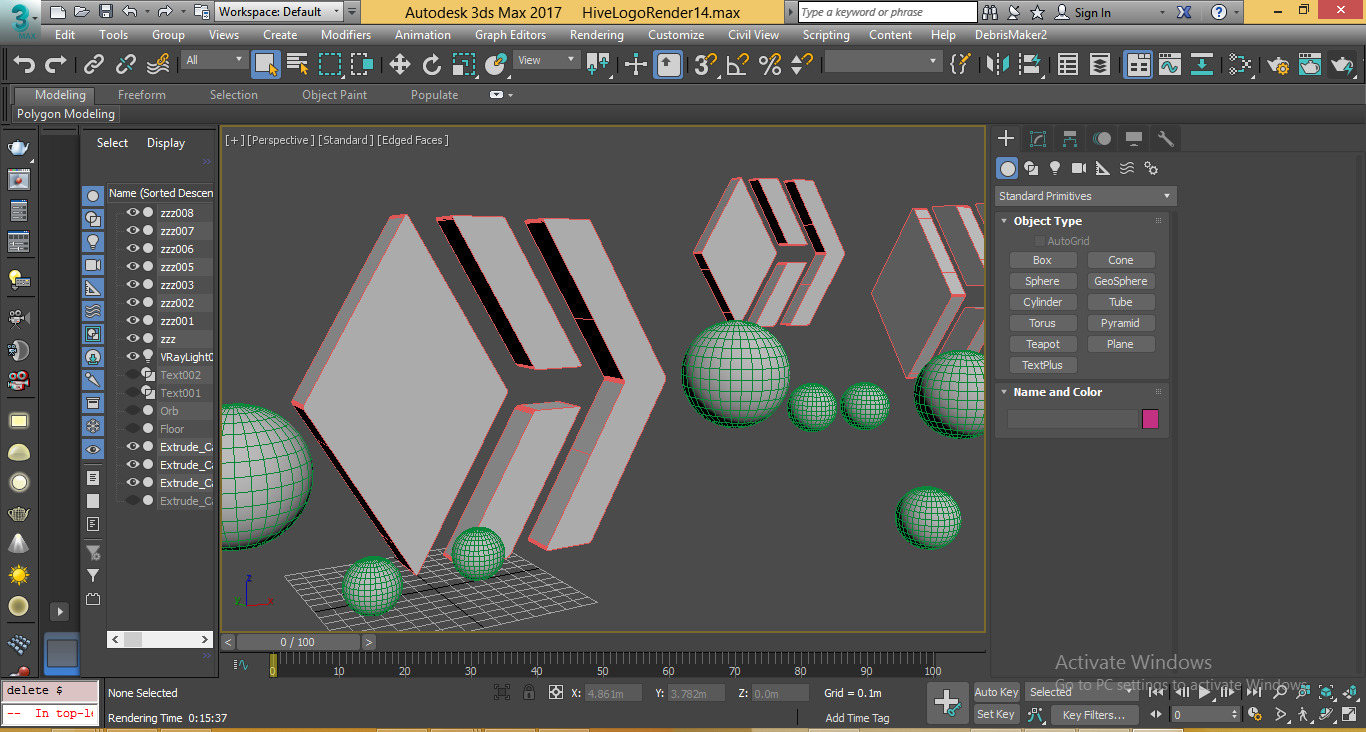This screenshot has width=1366, height=732.
Task: Activate the Select and Rotate tool
Action: tap(432, 65)
